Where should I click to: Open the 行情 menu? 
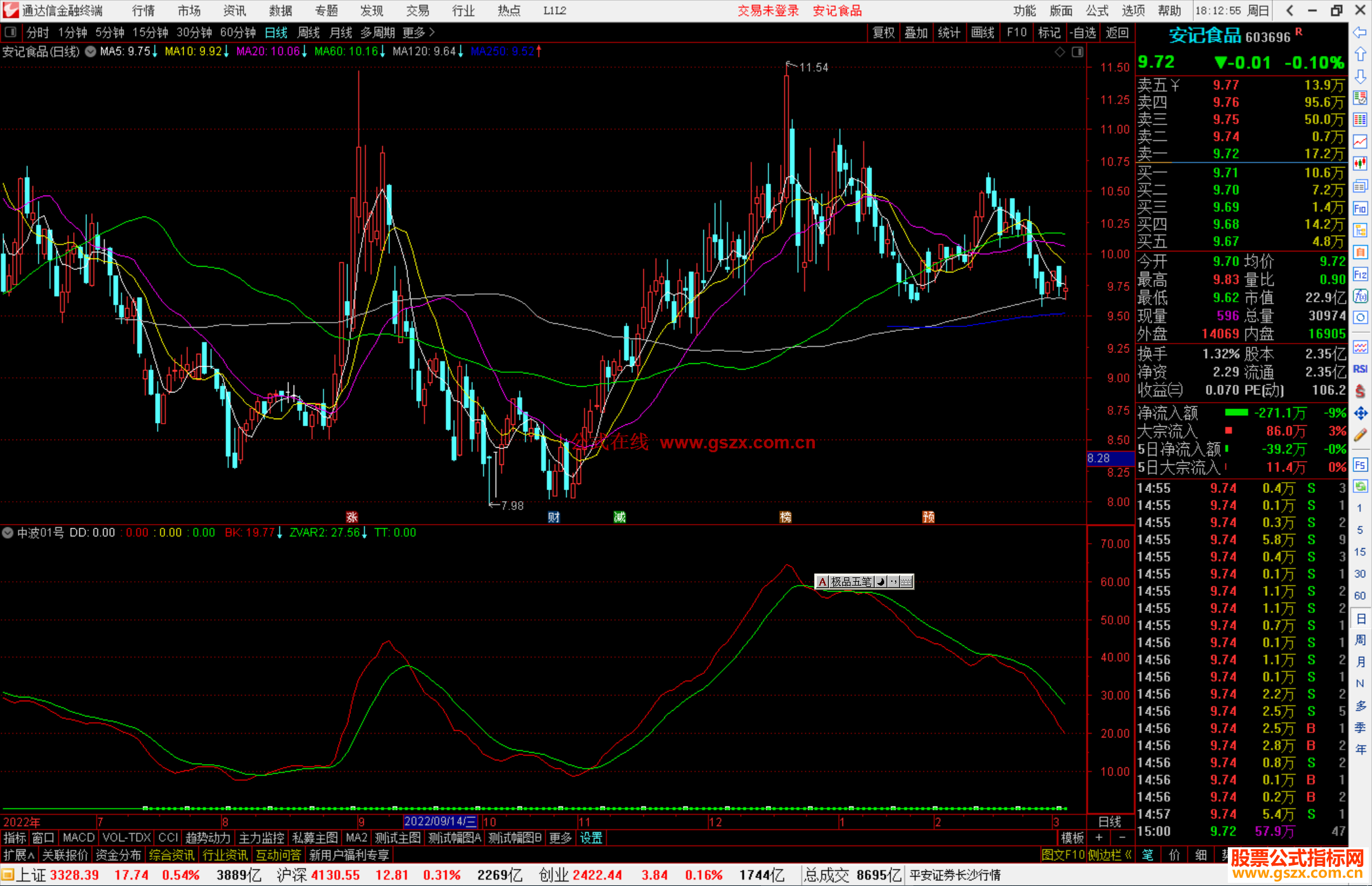pos(143,11)
